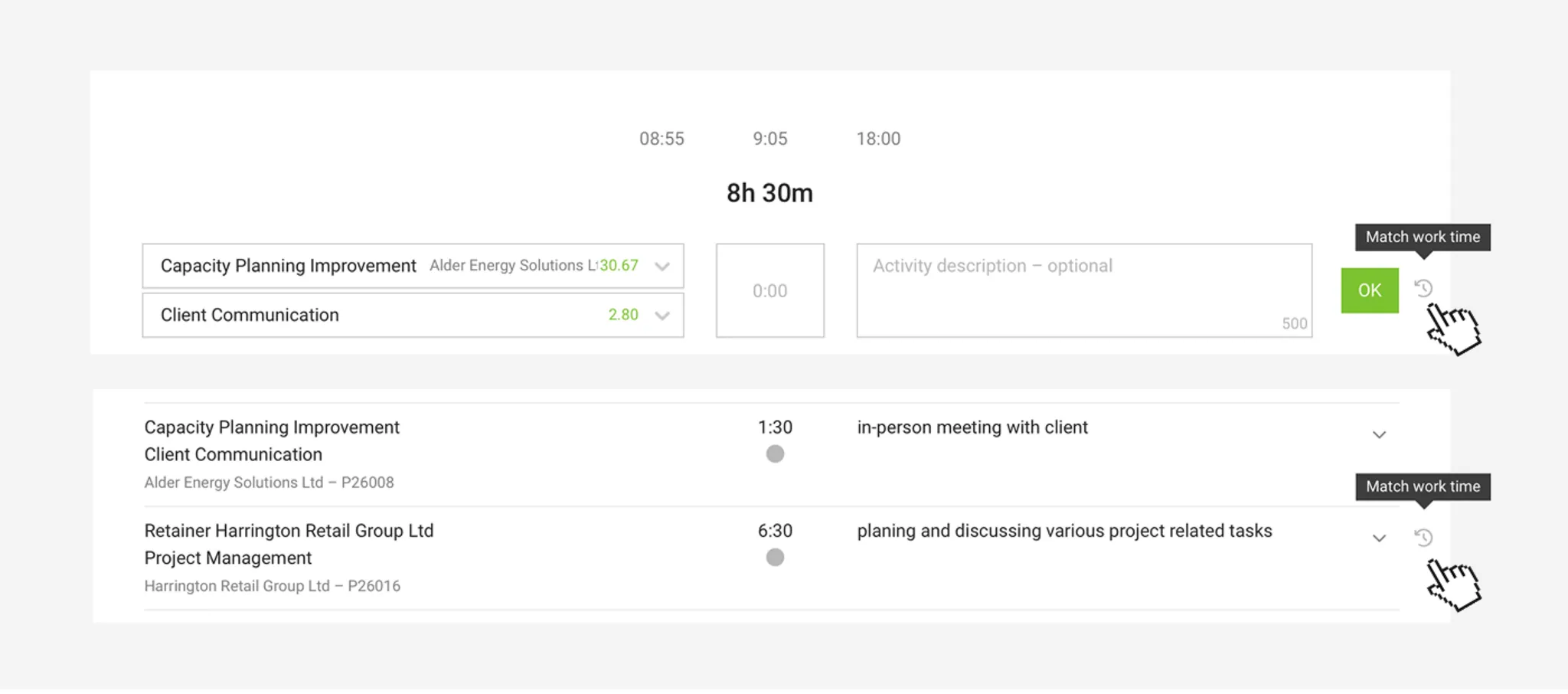Open the Client Communication task dropdown
Screen dimensions: 1568x694
pyautogui.click(x=413, y=315)
